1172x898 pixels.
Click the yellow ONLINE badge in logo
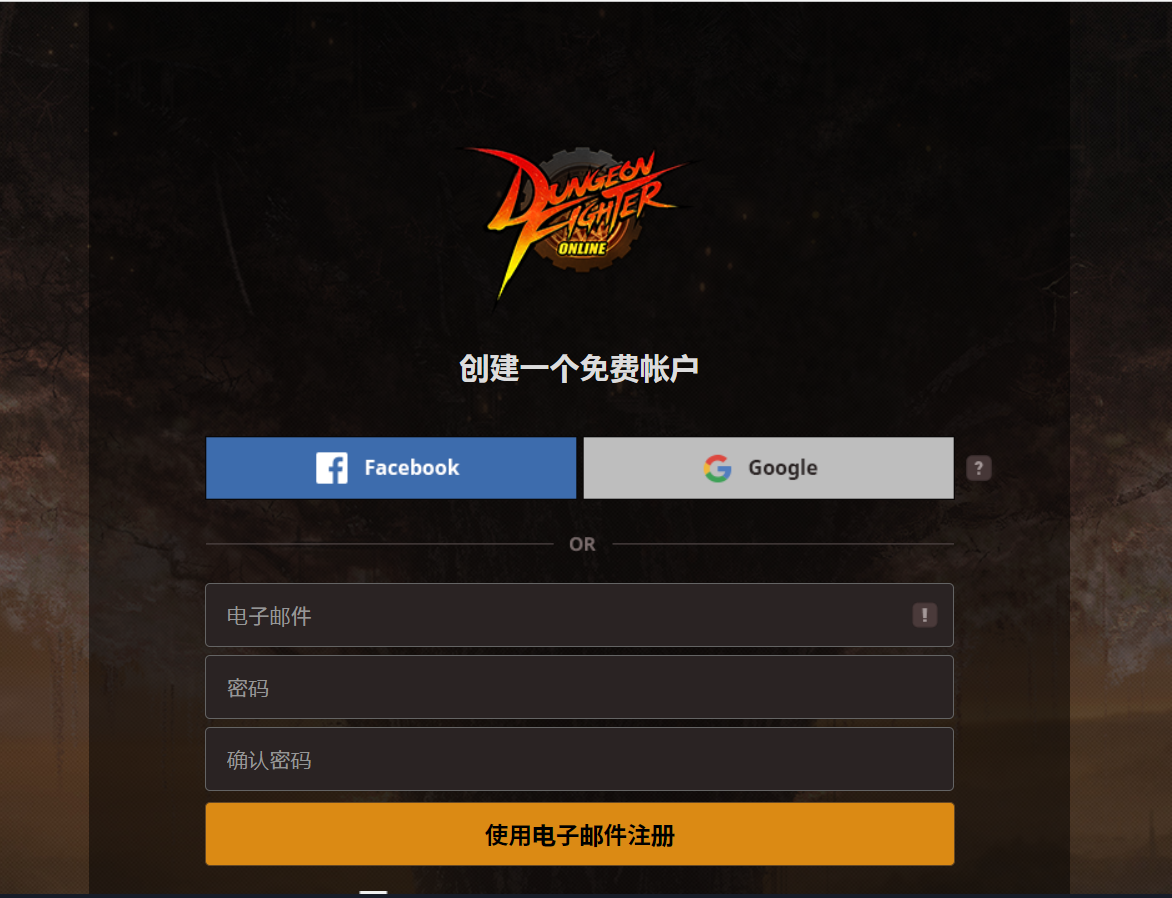coord(582,248)
